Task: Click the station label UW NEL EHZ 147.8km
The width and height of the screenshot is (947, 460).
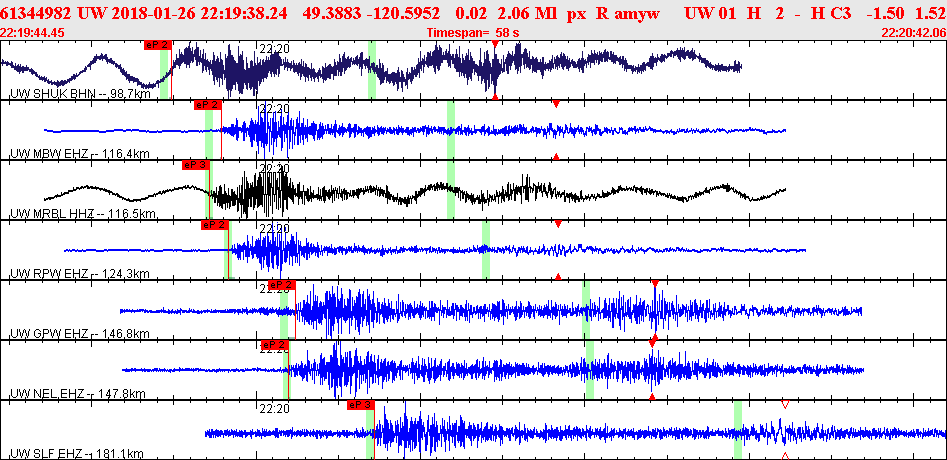Action: (78, 394)
